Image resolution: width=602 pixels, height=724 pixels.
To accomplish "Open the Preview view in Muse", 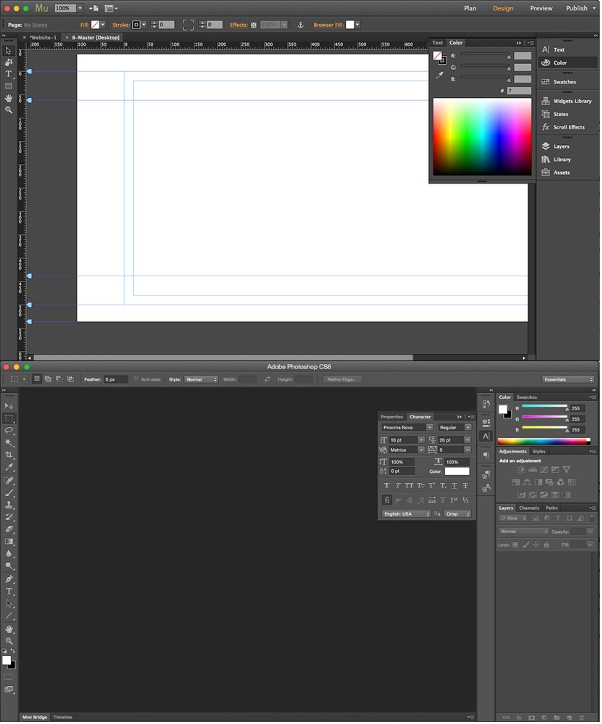I will click(541, 8).
